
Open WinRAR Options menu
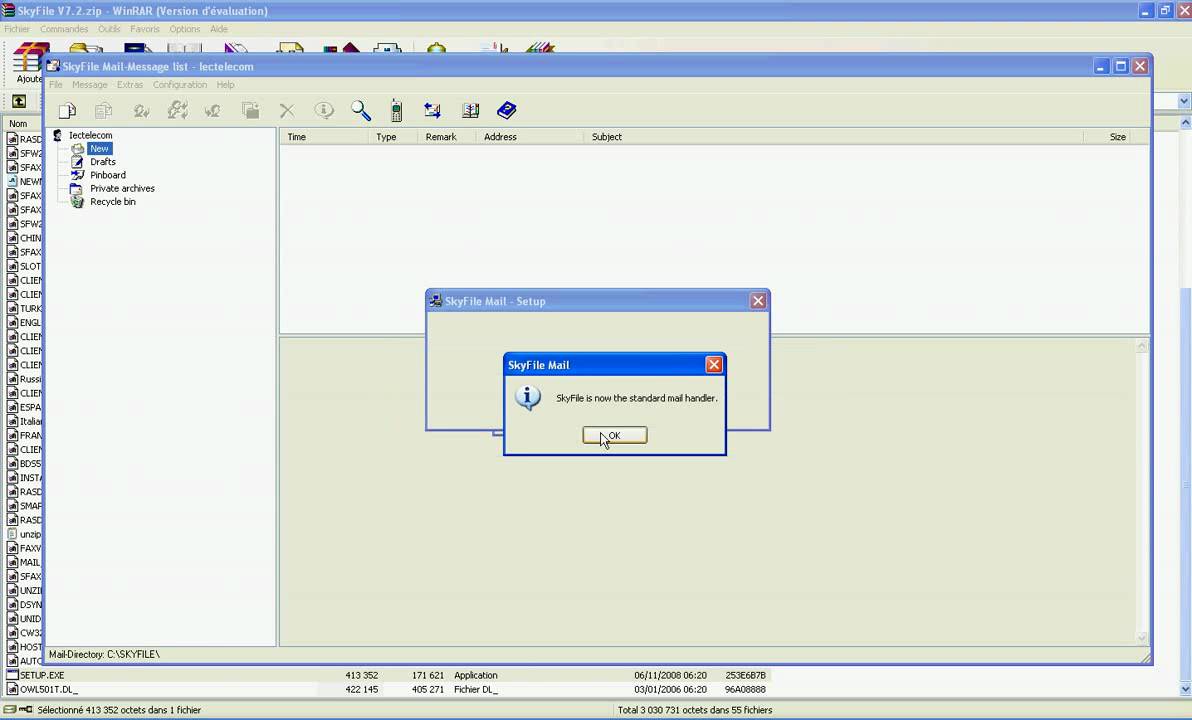point(185,29)
